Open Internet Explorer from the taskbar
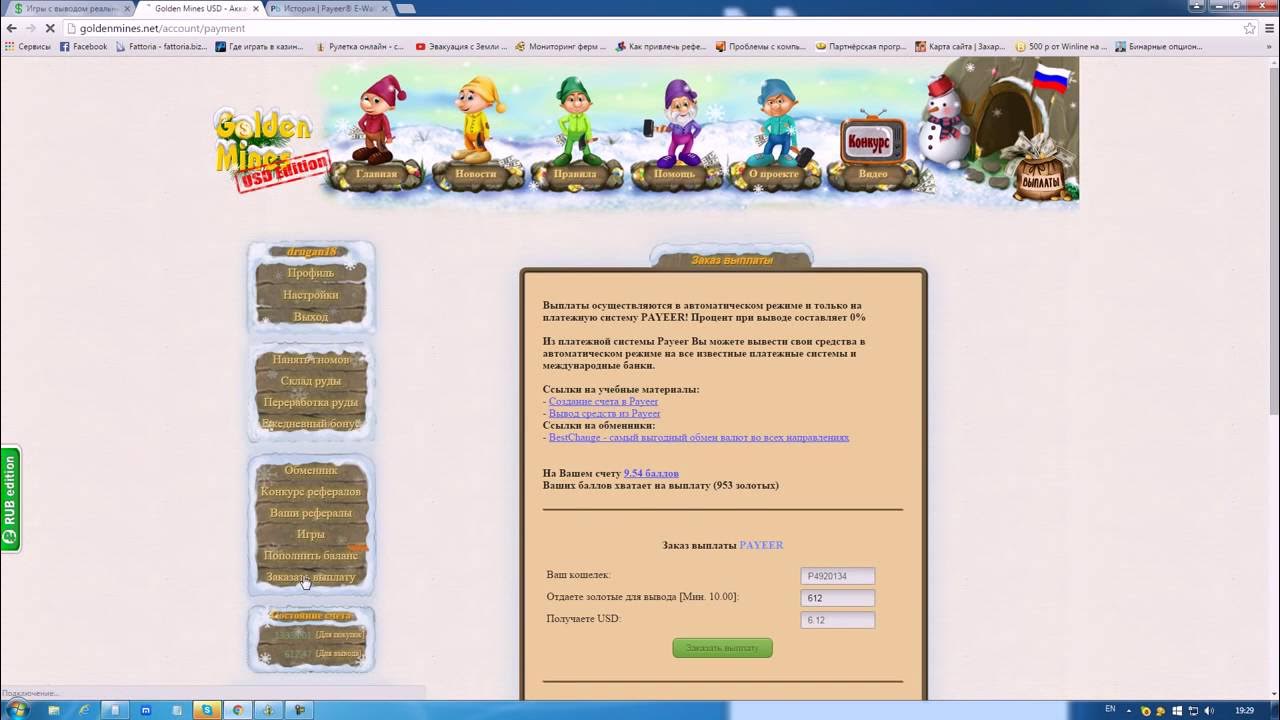 pos(84,710)
